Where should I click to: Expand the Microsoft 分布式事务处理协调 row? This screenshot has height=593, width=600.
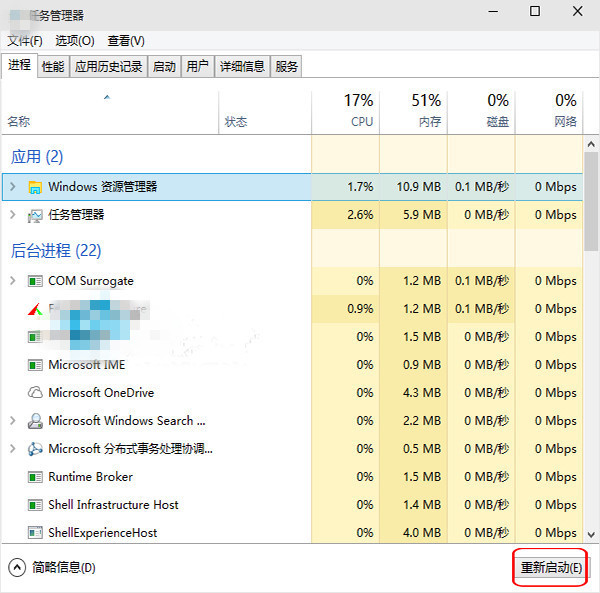point(13,449)
